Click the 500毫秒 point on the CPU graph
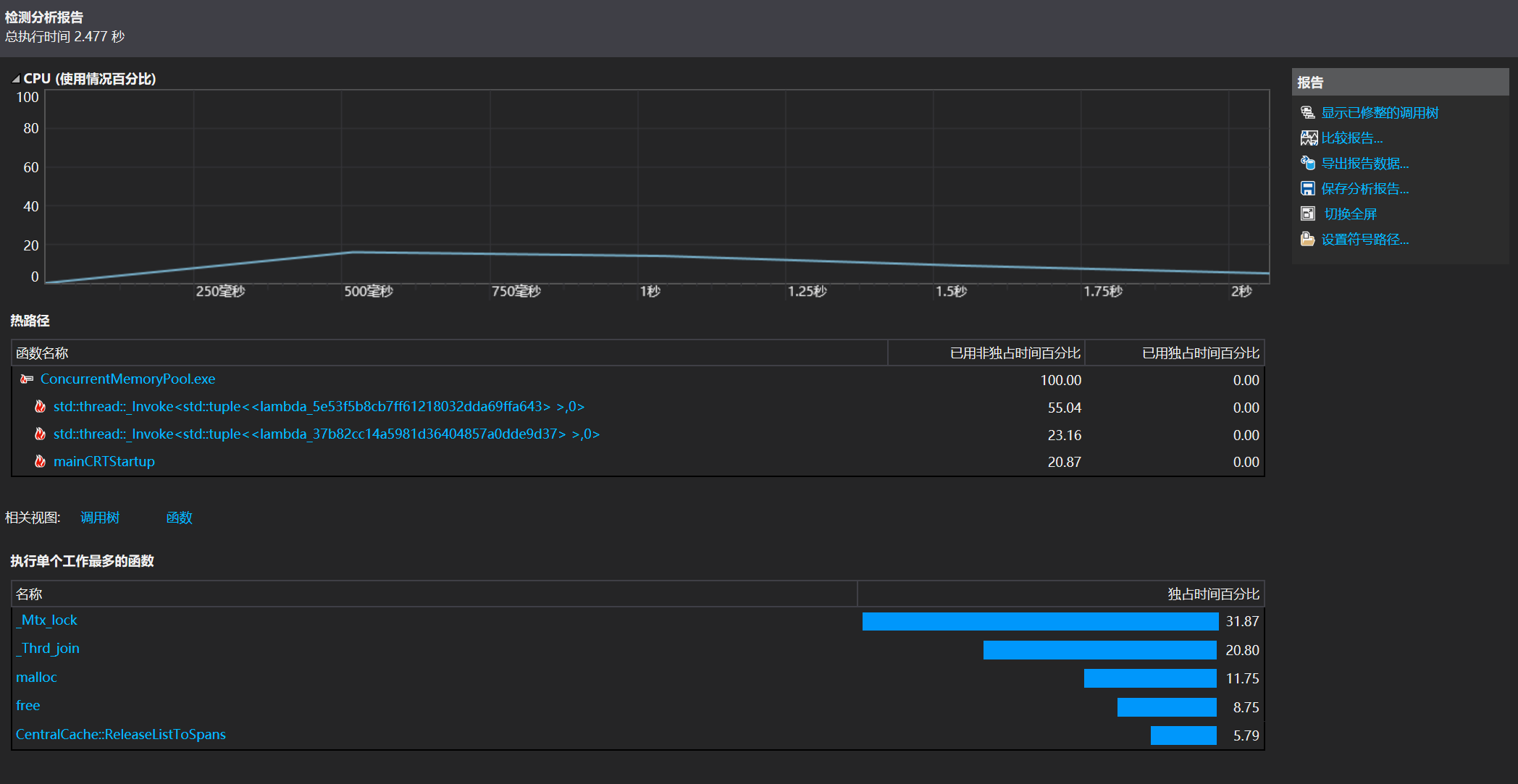The width and height of the screenshot is (1518, 784). 343,253
